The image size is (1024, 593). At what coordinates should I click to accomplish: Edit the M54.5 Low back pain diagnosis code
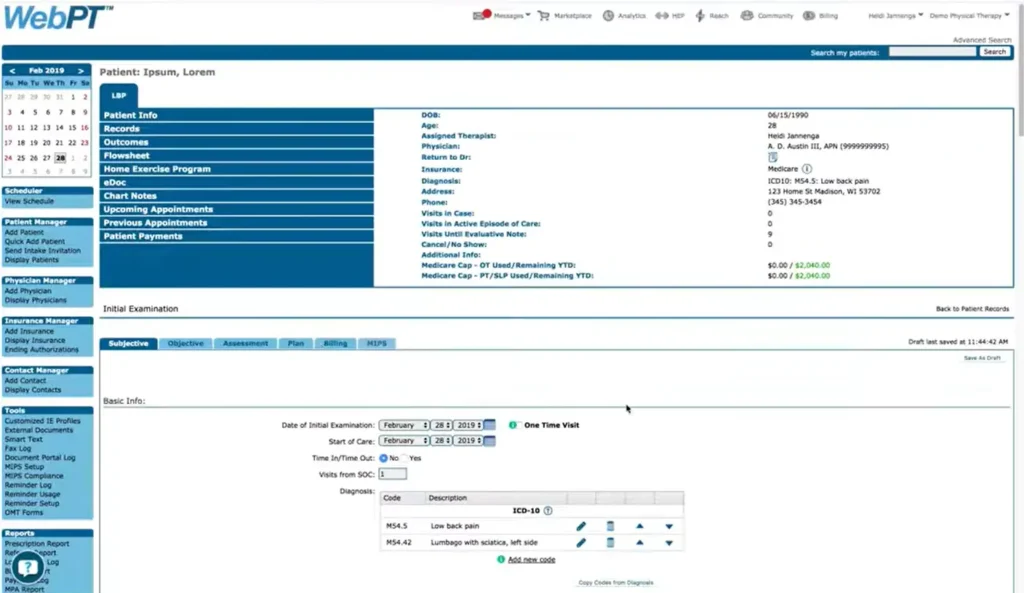pos(583,525)
